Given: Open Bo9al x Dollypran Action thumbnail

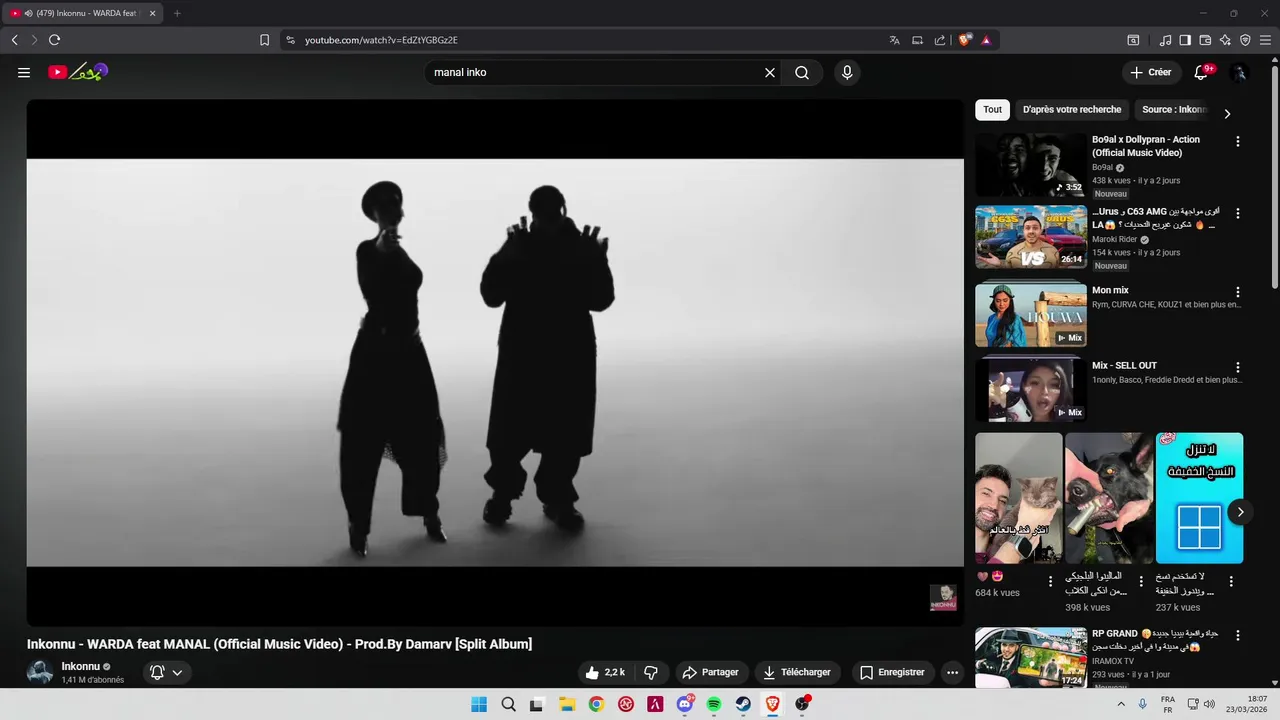Looking at the screenshot, I should coord(1031,165).
